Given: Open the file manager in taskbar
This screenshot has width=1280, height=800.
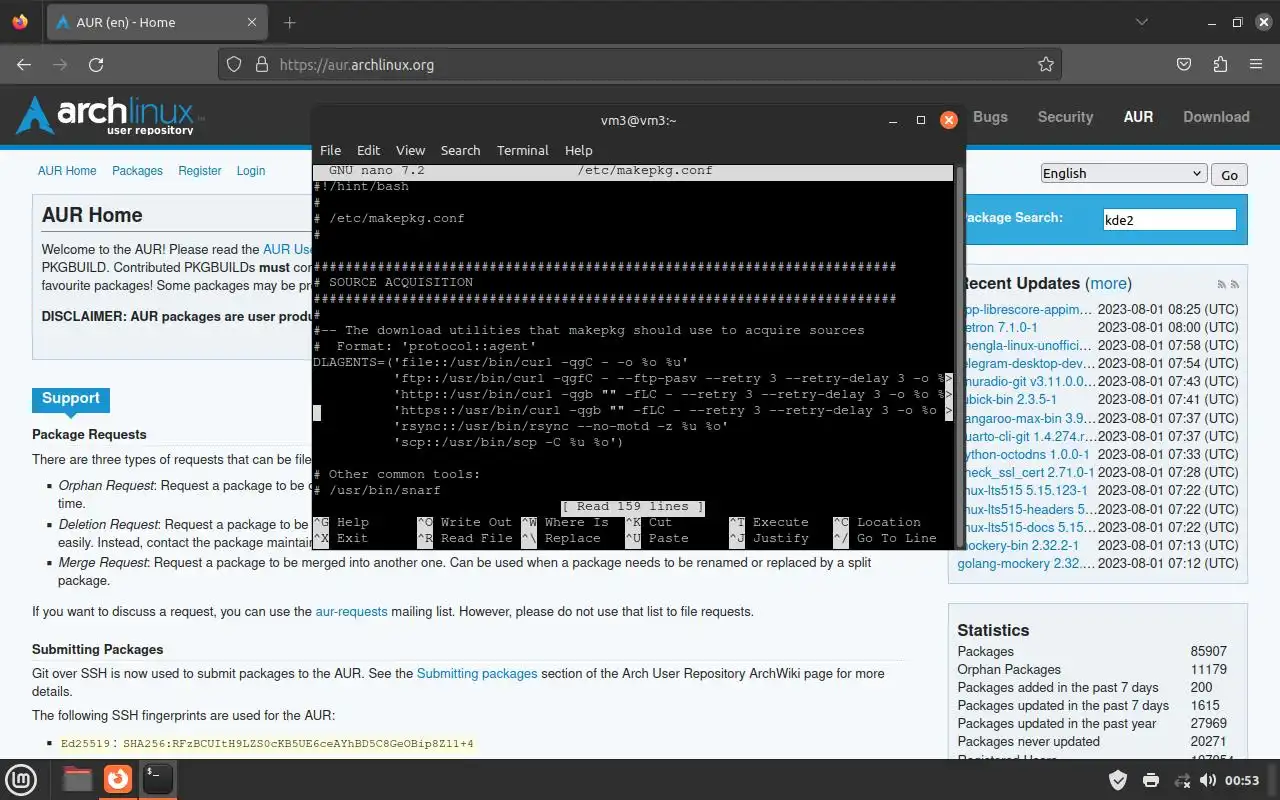Looking at the screenshot, I should click(x=78, y=779).
